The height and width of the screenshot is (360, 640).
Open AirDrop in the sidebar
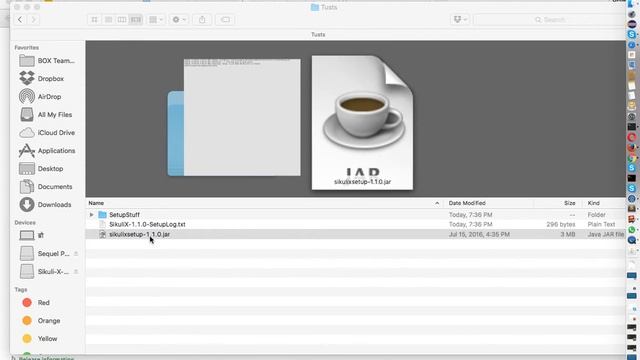point(40,97)
